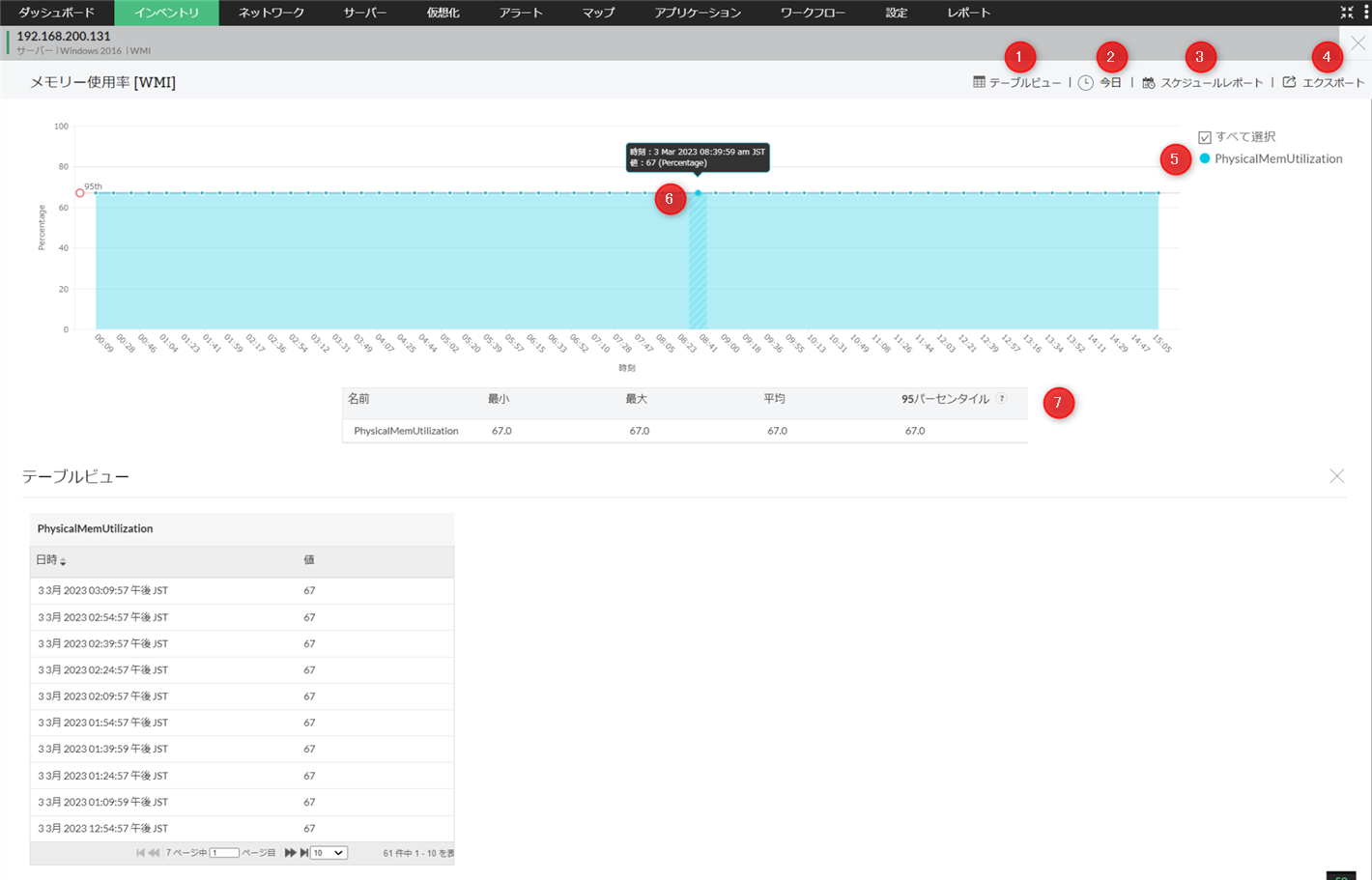Image resolution: width=1372 pixels, height=880 pixels.
Task: Open the マップ menu
Action: [x=599, y=13]
